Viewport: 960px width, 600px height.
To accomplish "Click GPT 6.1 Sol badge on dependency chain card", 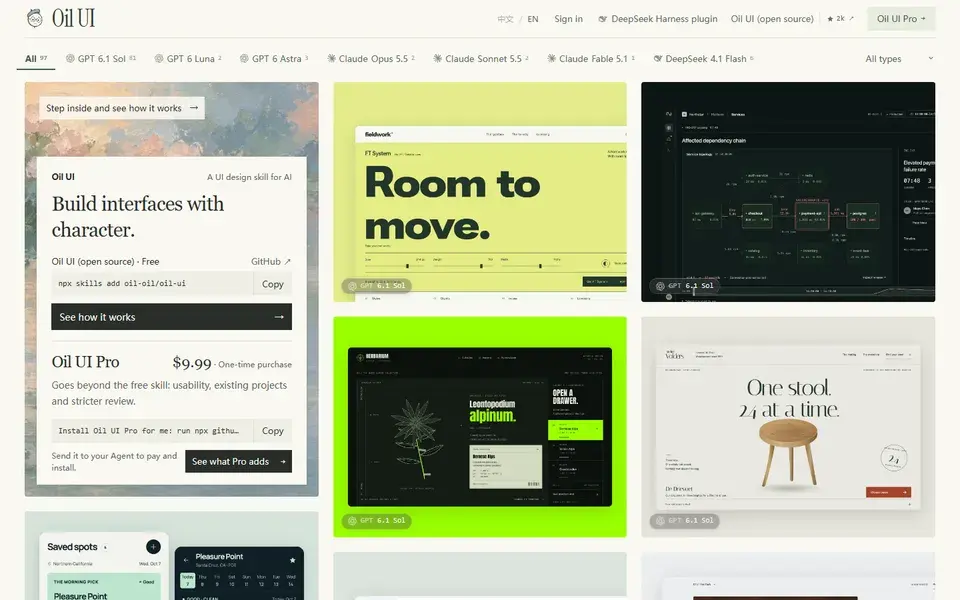I will 684,285.
